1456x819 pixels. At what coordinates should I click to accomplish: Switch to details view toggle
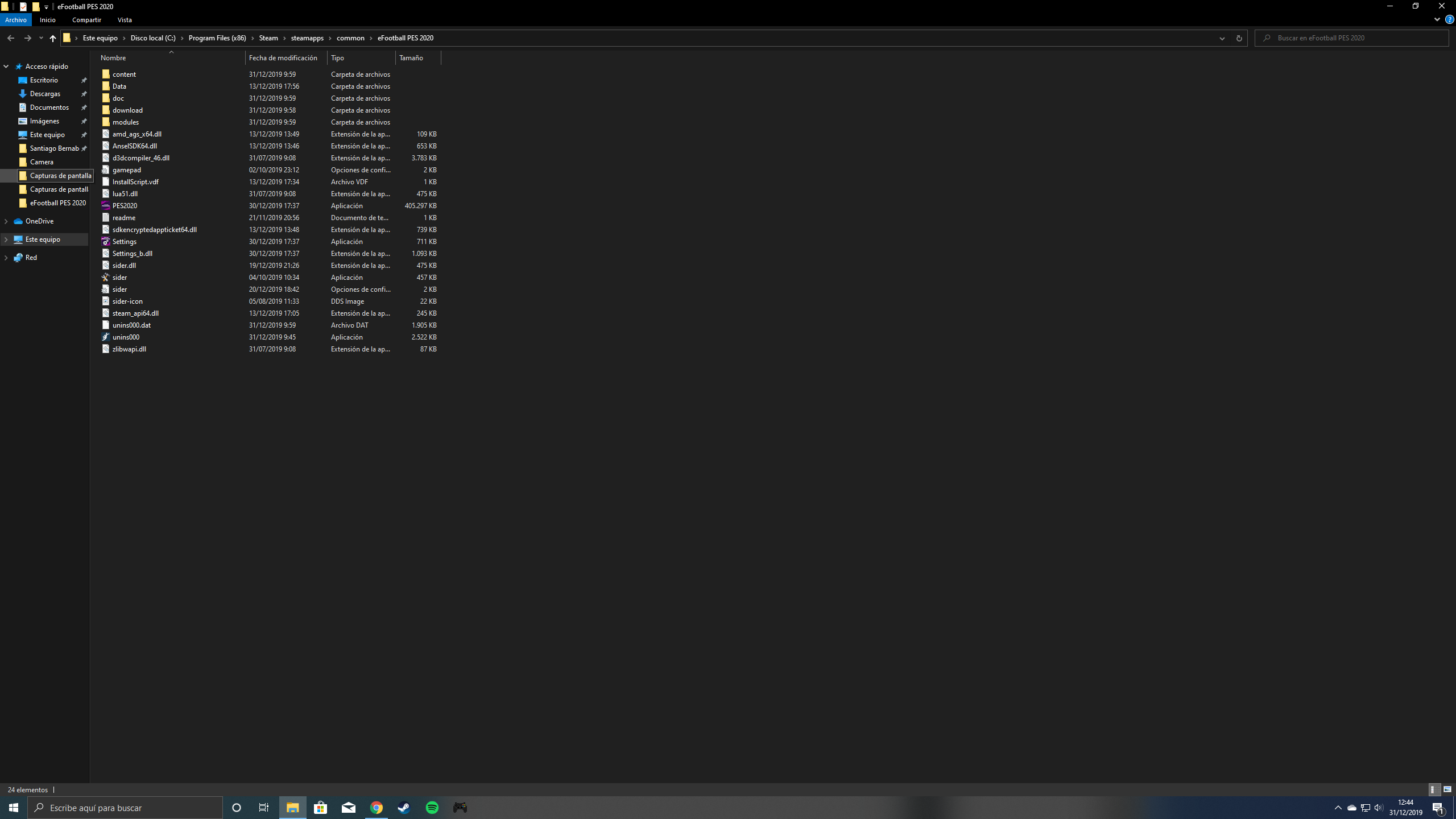coord(1434,789)
